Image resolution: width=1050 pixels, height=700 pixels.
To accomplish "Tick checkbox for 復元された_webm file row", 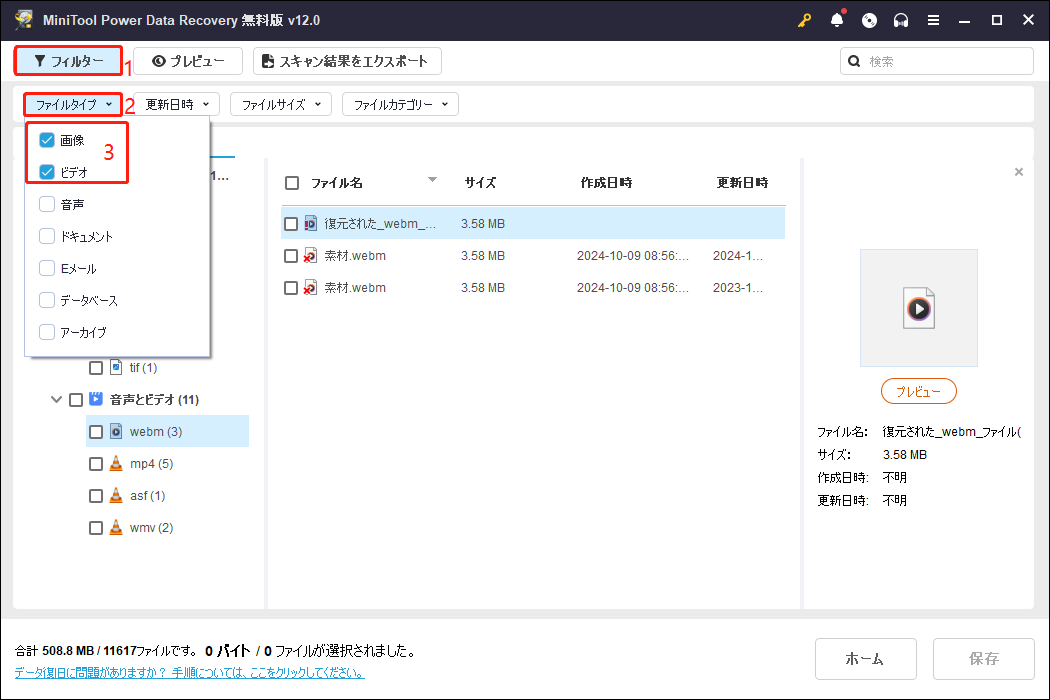I will click(291, 224).
